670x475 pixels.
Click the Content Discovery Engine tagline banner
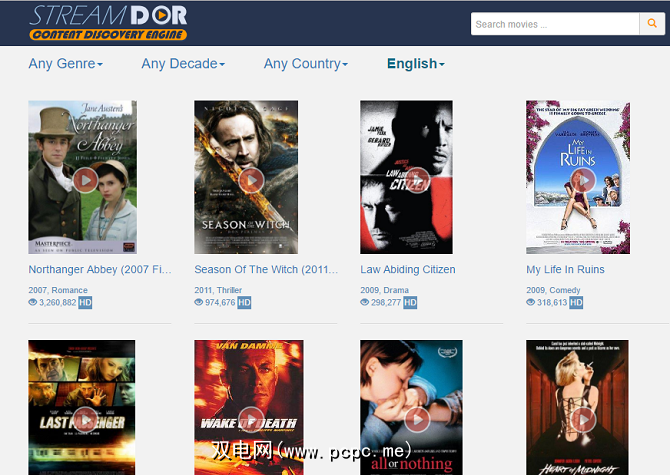point(108,35)
